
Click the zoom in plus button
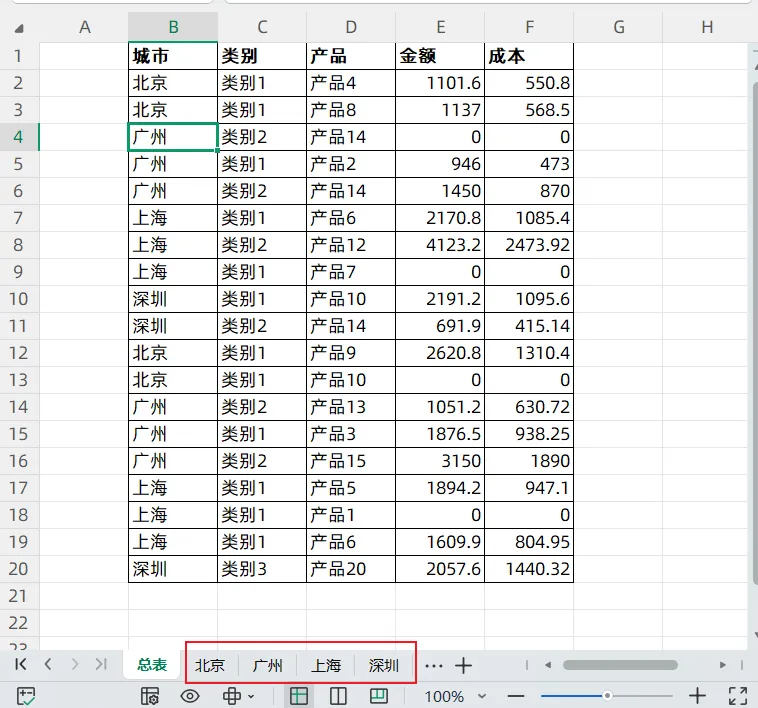coord(697,696)
